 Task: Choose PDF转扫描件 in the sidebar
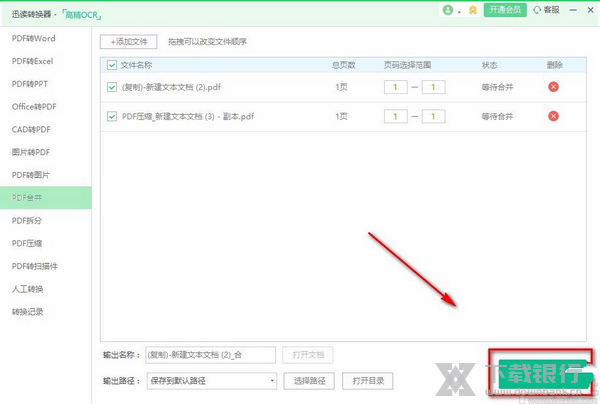coord(35,266)
